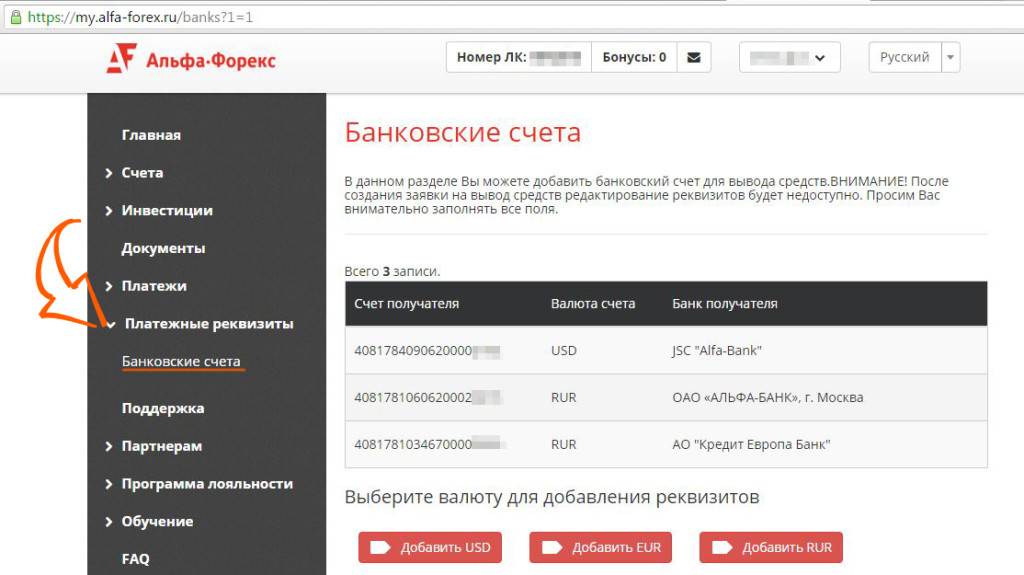The image size is (1024, 575).
Task: Add EUR bank details with Добавить EUR
Action: tap(600, 548)
